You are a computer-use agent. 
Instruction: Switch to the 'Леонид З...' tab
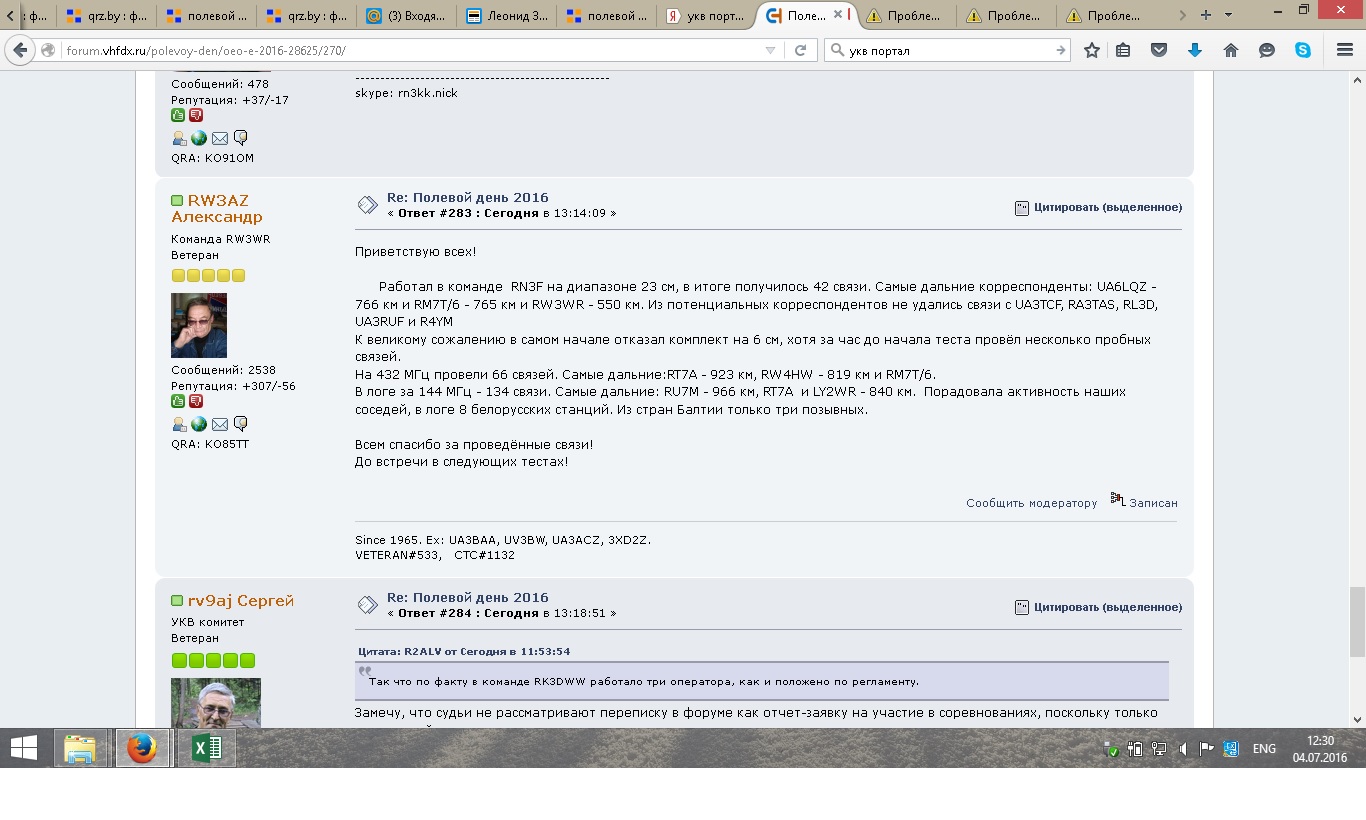tap(506, 15)
